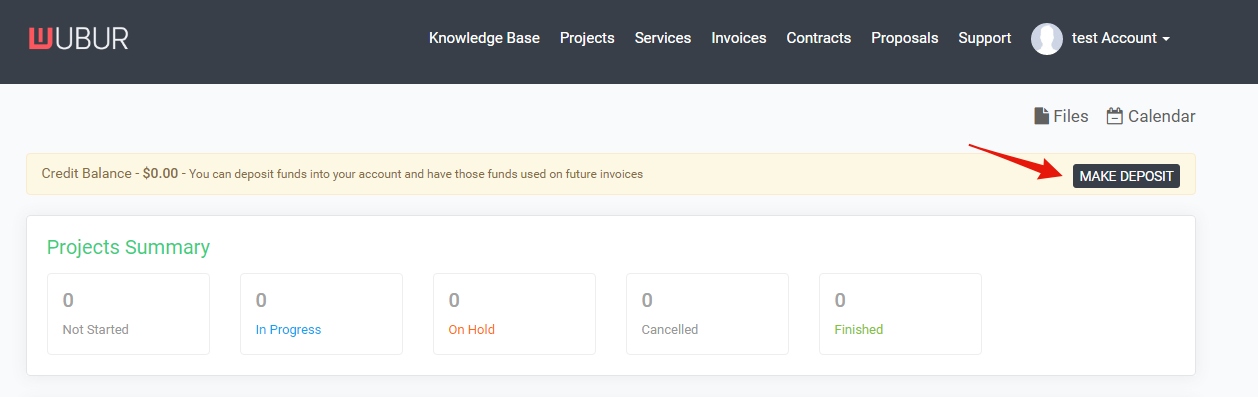Screen dimensions: 1258x397
Task: Click the WUBUR logo icon
Action: point(41,38)
